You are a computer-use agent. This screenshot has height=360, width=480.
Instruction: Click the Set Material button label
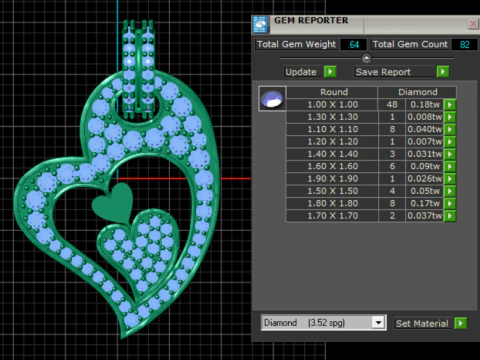422,323
